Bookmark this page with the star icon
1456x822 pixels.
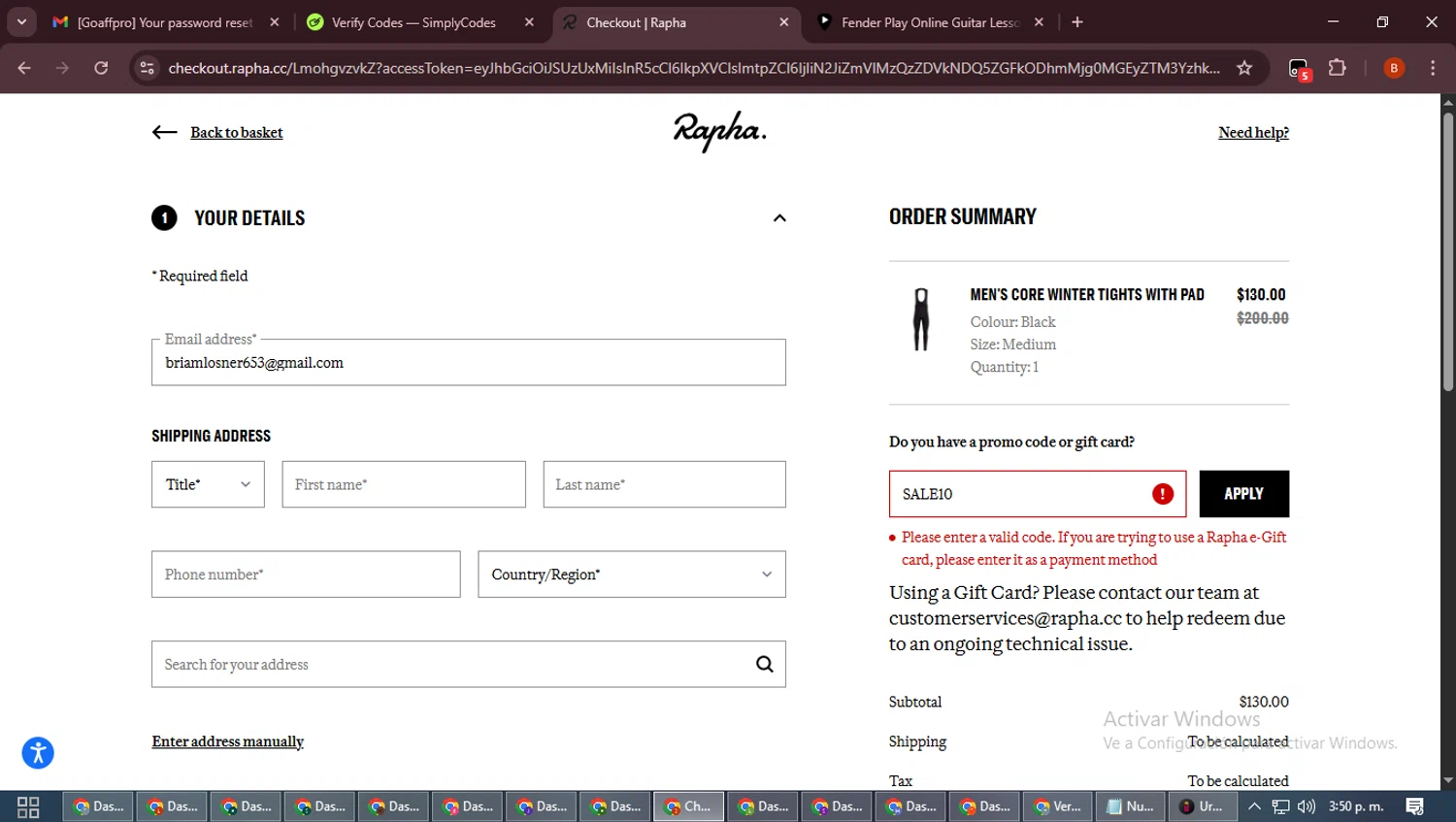point(1244,68)
